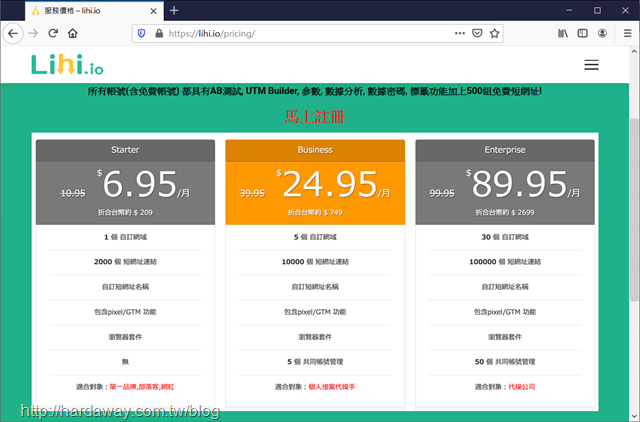This screenshot has width=640, height=422.
Task: Open a new tab with the plus button
Action: (x=174, y=11)
